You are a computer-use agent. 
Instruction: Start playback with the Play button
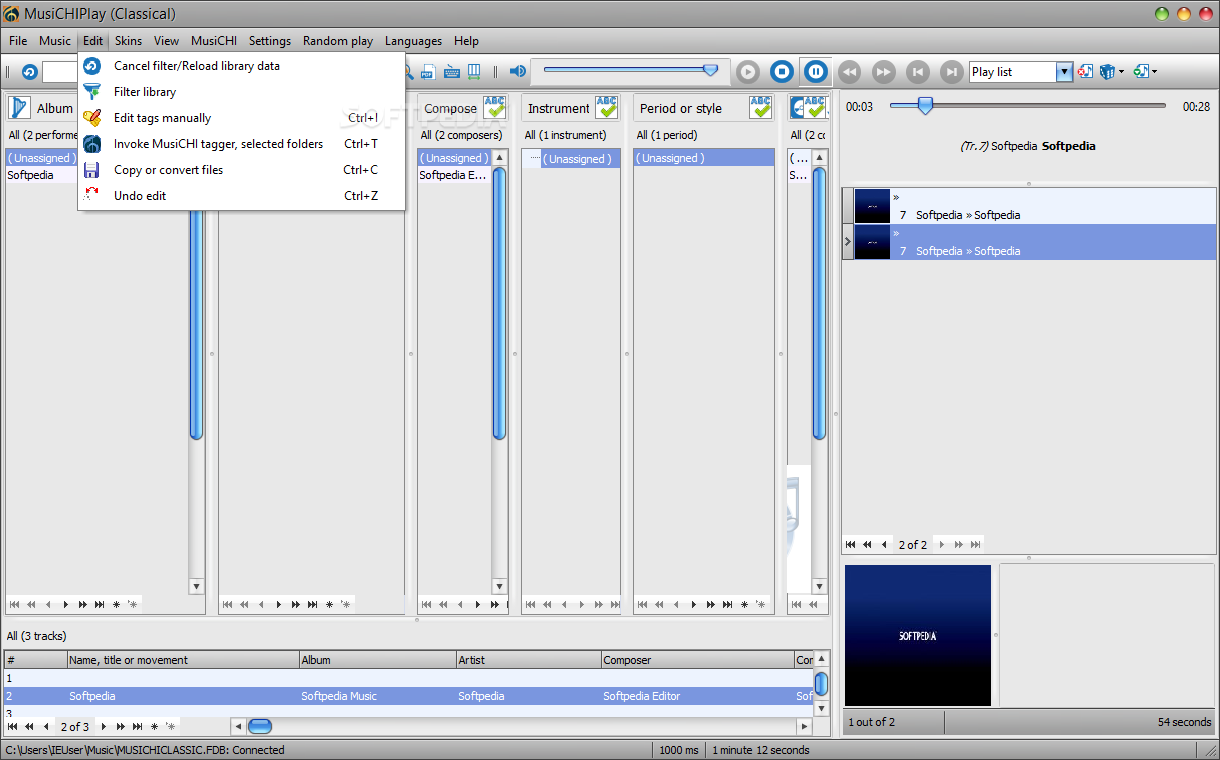(748, 72)
